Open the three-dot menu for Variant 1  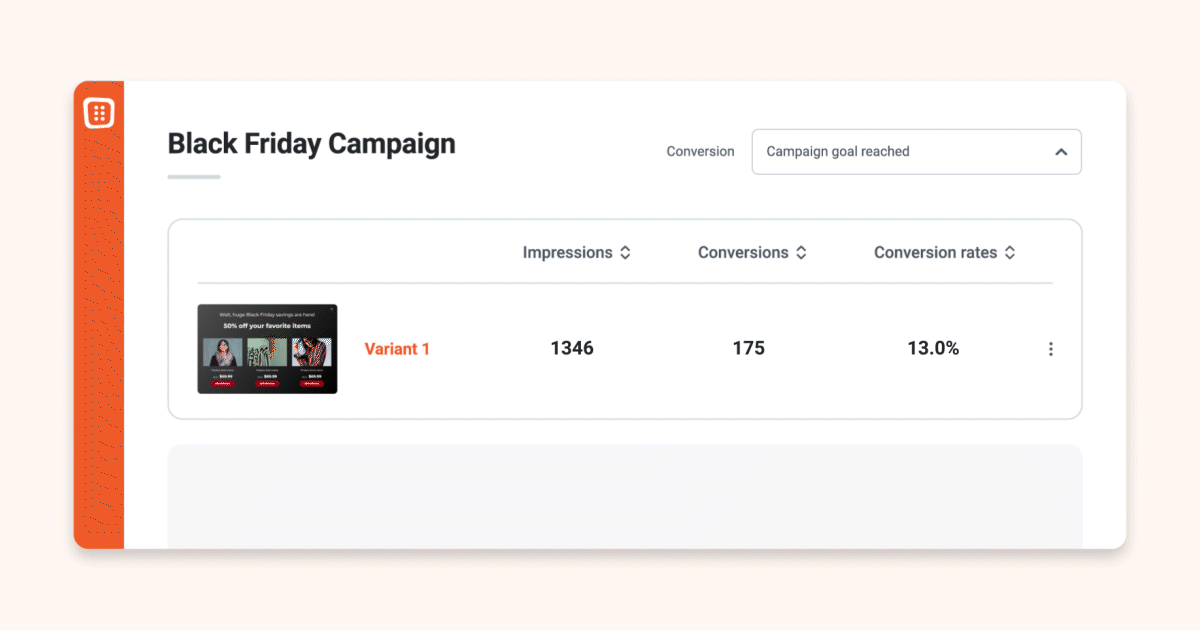[x=1050, y=349]
